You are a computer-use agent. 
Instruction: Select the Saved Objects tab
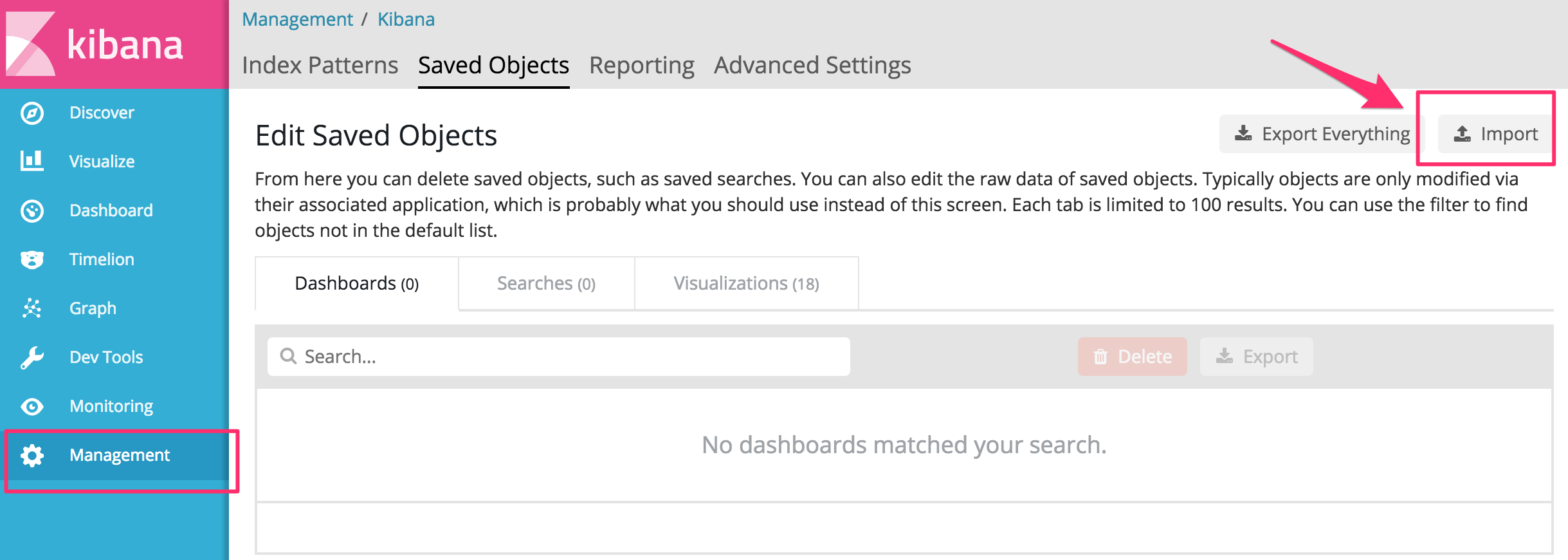[493, 66]
